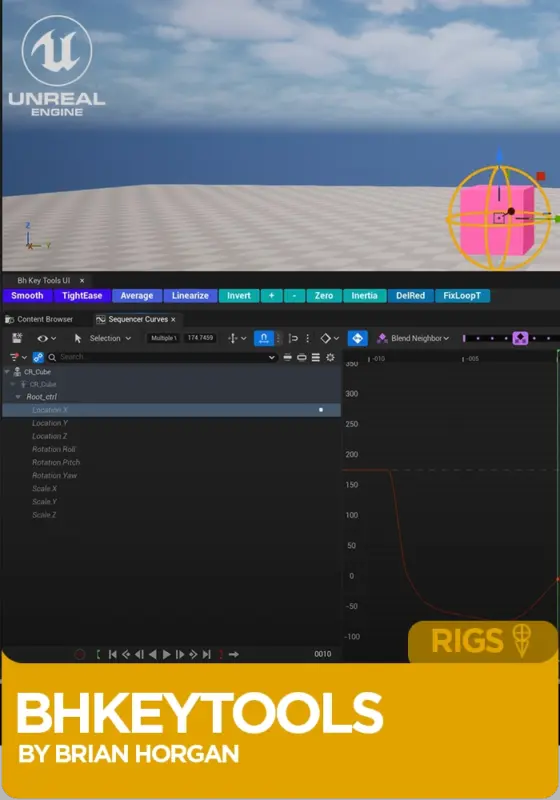Step forward one frame
The height and width of the screenshot is (800, 560).
click(x=180, y=655)
